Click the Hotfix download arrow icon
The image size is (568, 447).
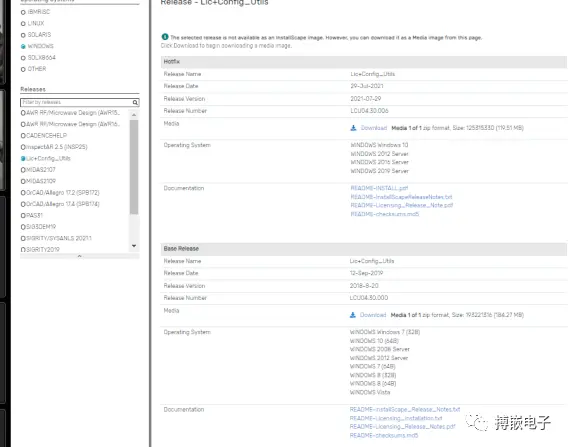point(354,128)
